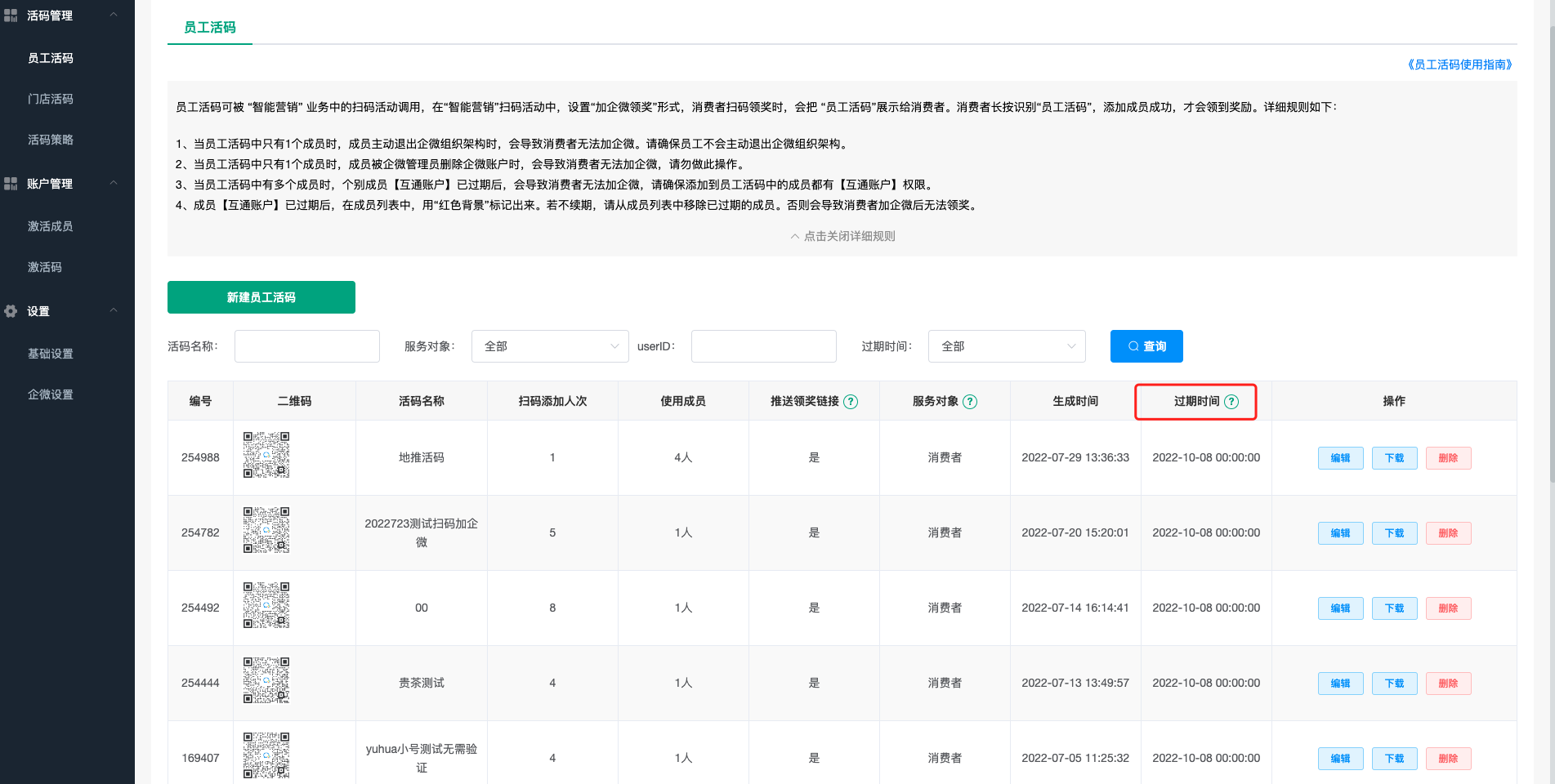Viewport: 1555px width, 784px height.
Task: Click the blue 查询 search button
Action: coord(1146,346)
